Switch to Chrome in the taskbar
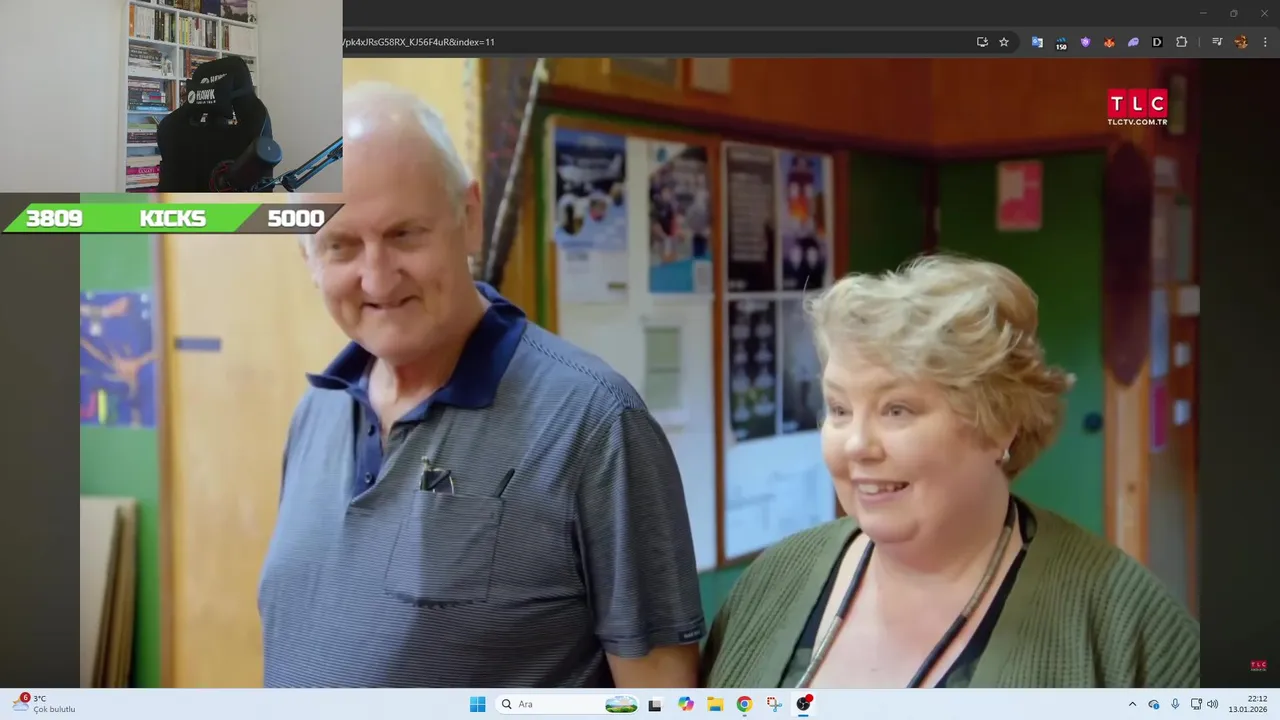1280x720 pixels. [x=744, y=704]
